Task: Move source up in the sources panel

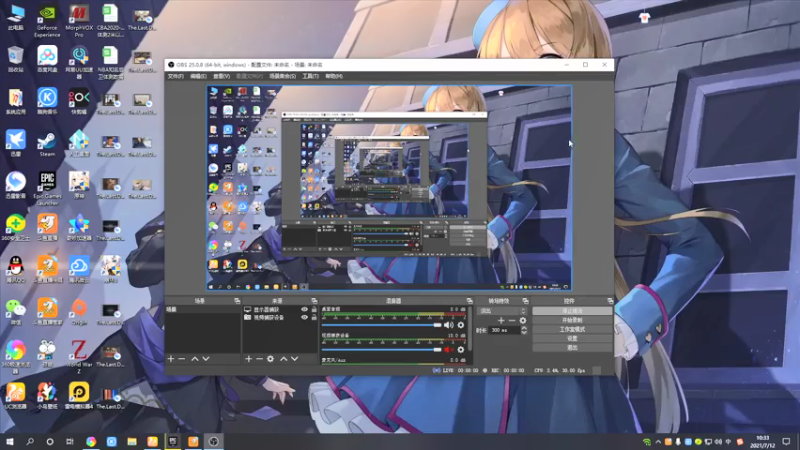Action: (284, 359)
